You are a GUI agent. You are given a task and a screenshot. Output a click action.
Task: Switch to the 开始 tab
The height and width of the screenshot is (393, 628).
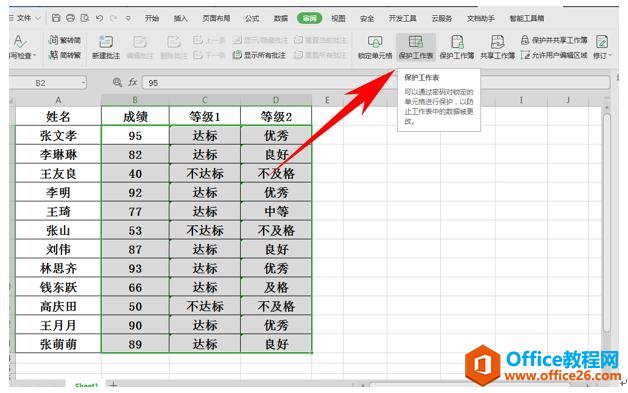pyautogui.click(x=152, y=18)
